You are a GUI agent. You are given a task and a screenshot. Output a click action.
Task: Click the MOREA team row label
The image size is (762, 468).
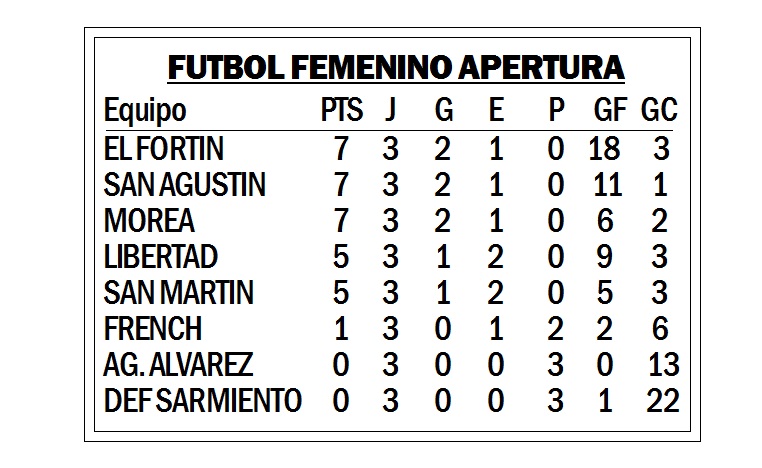[x=149, y=221]
